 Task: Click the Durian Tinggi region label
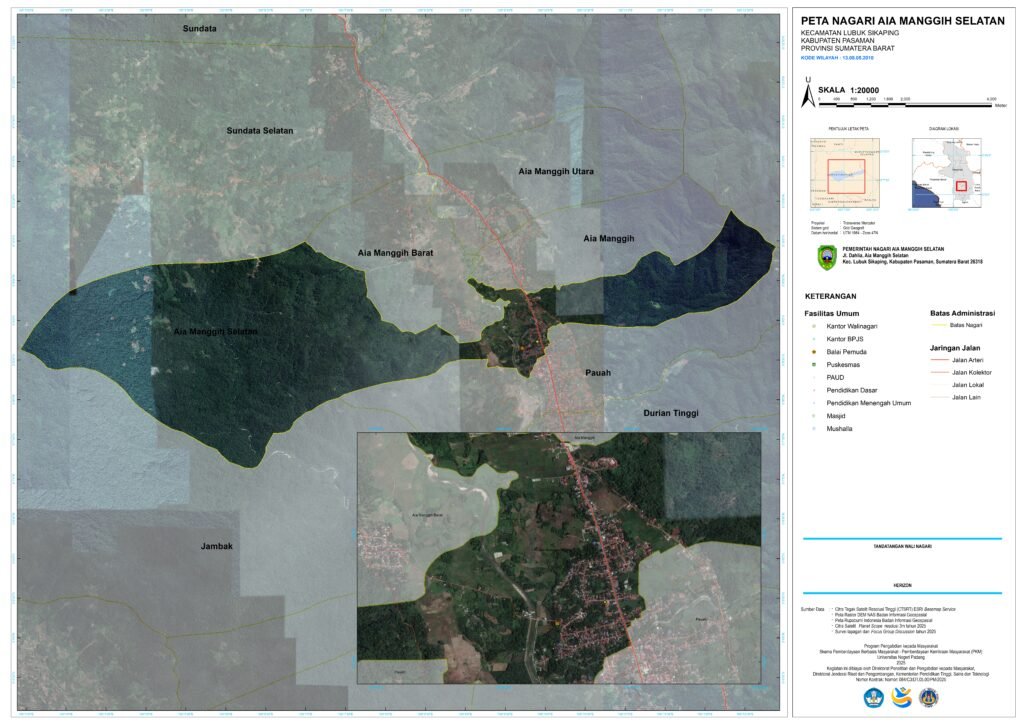(x=670, y=413)
